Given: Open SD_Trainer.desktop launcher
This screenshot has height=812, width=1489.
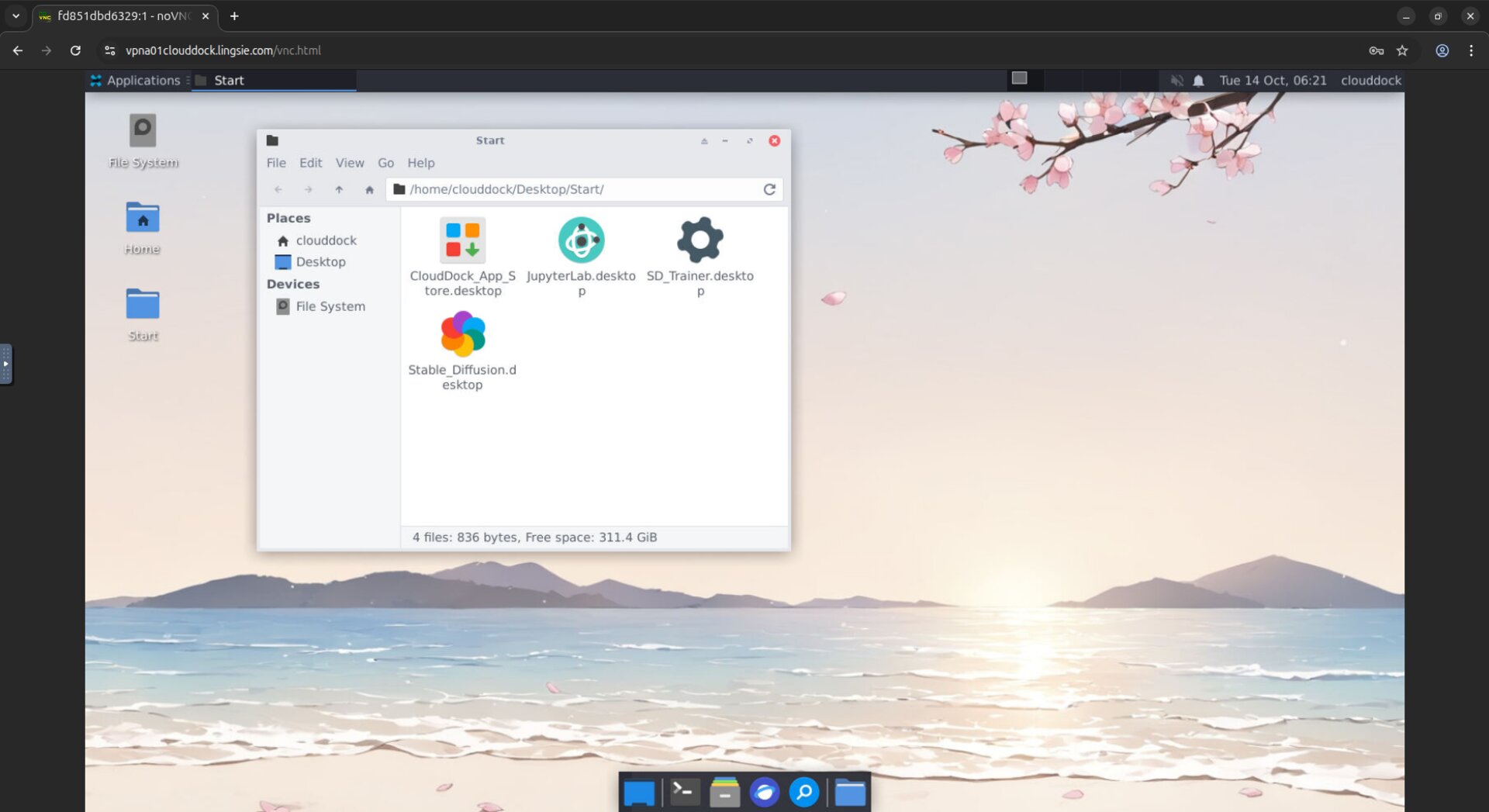Looking at the screenshot, I should [700, 240].
